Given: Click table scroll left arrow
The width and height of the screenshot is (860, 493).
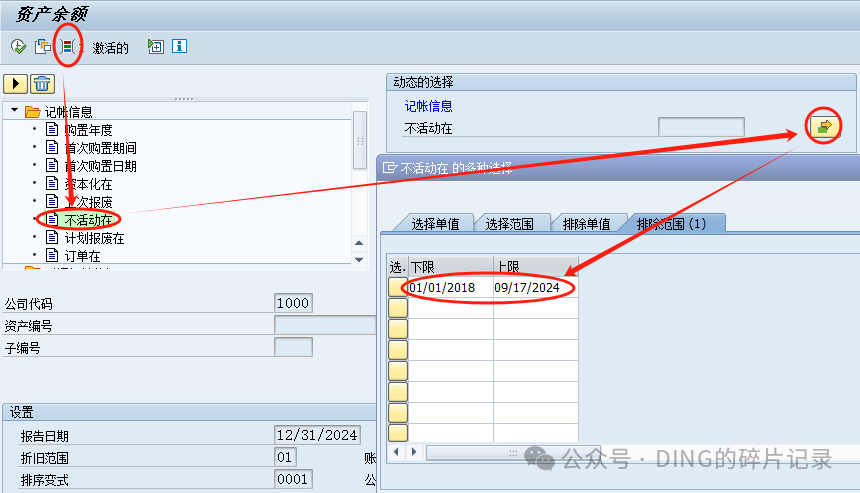Looking at the screenshot, I should coord(397,452).
